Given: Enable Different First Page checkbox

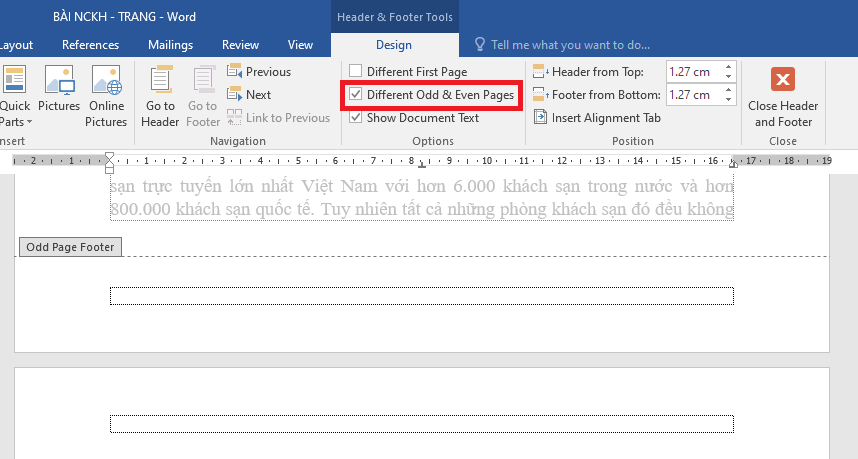Looking at the screenshot, I should click(356, 72).
